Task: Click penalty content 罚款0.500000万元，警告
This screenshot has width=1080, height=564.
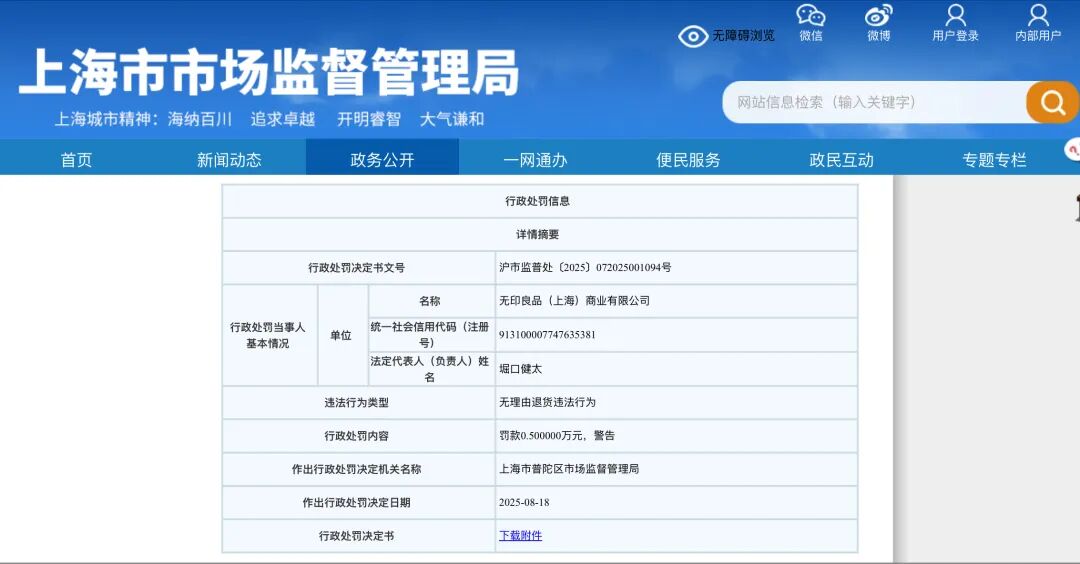Action: pos(557,436)
